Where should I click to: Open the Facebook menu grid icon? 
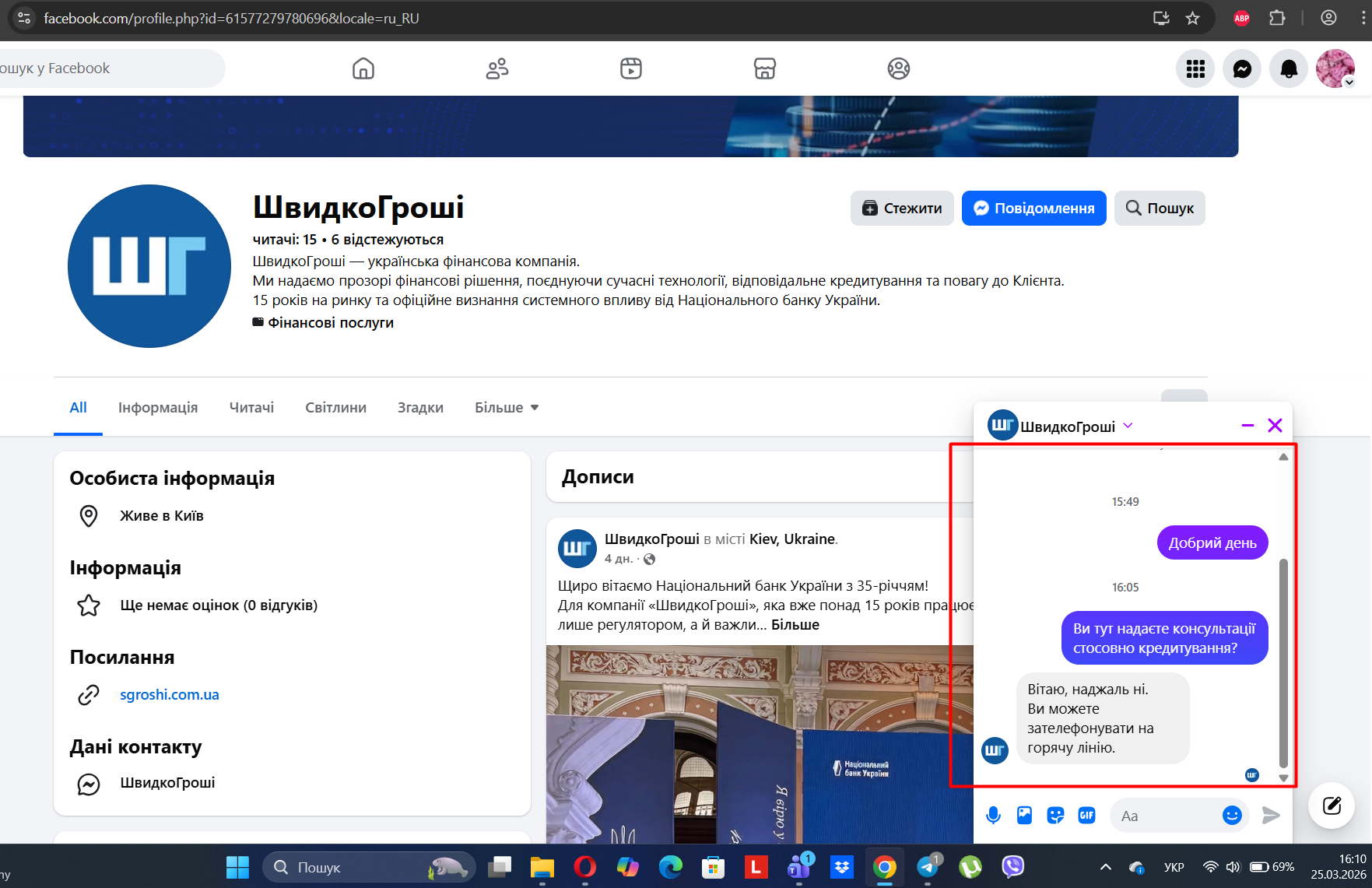(1195, 68)
